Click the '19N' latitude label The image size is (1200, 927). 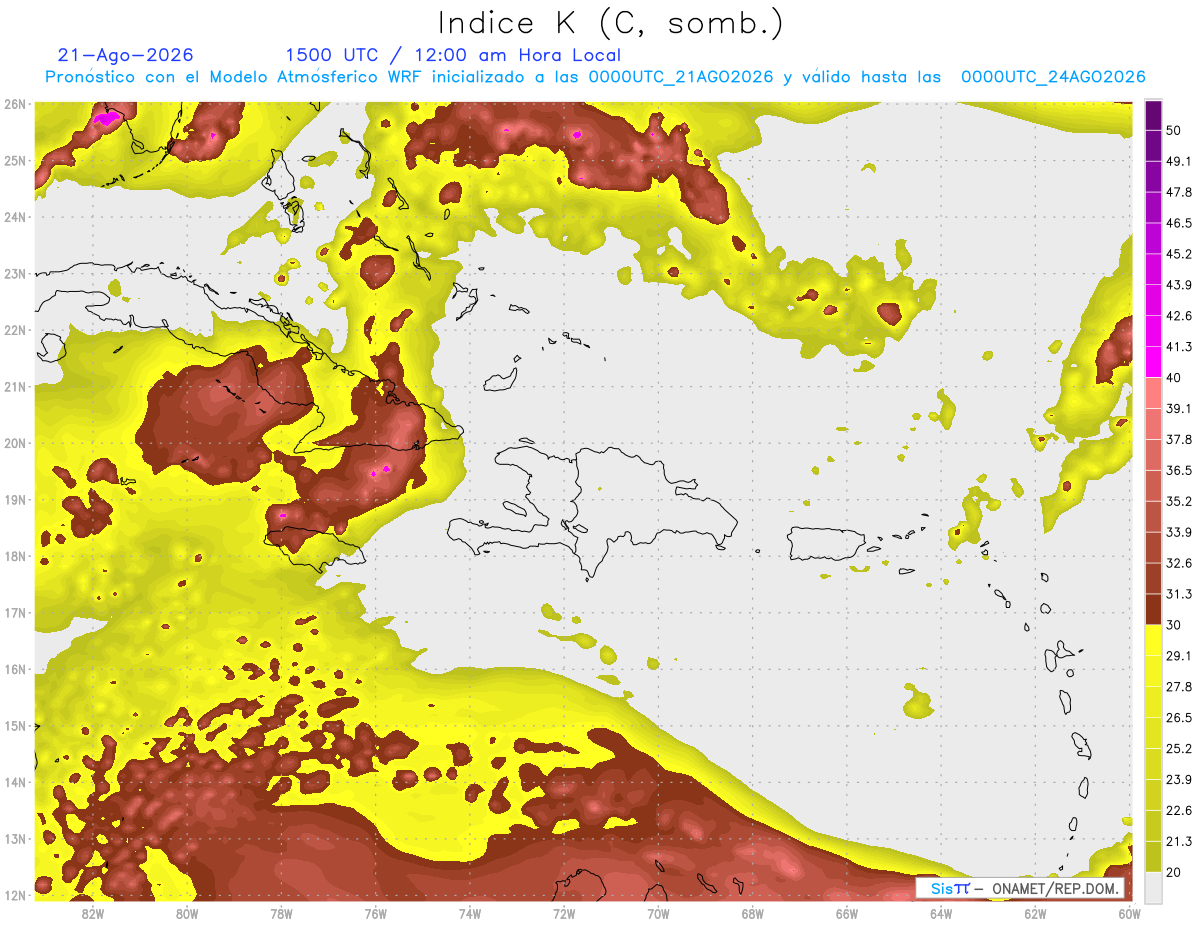(14, 500)
